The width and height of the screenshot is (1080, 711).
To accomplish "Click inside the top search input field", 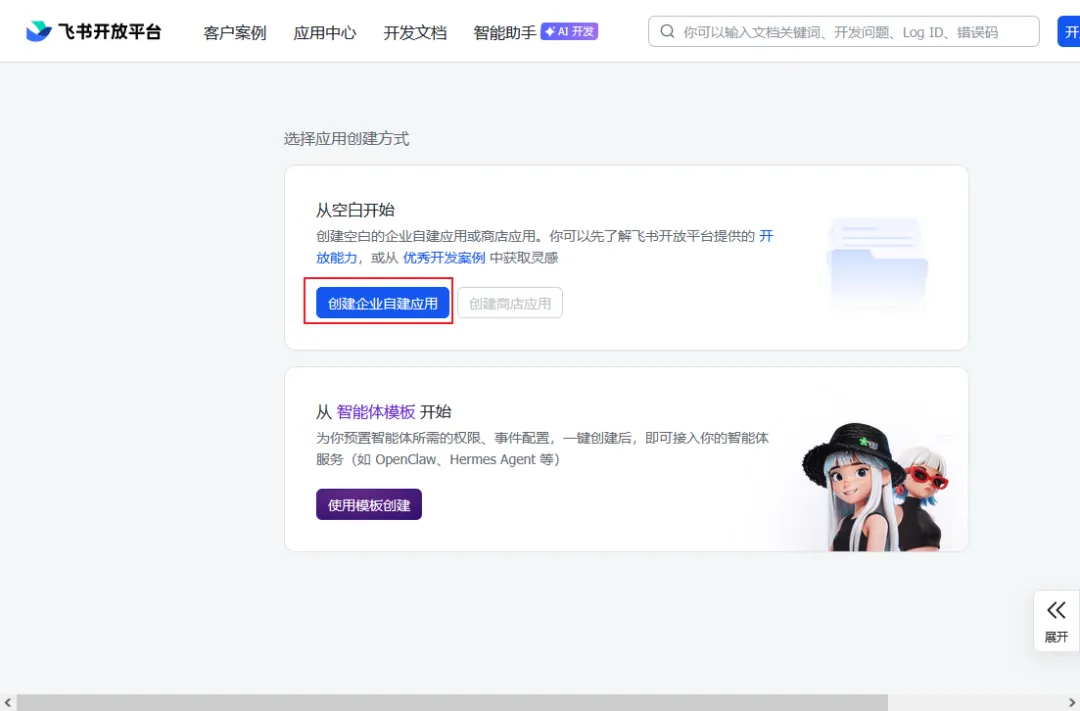I will coord(840,31).
